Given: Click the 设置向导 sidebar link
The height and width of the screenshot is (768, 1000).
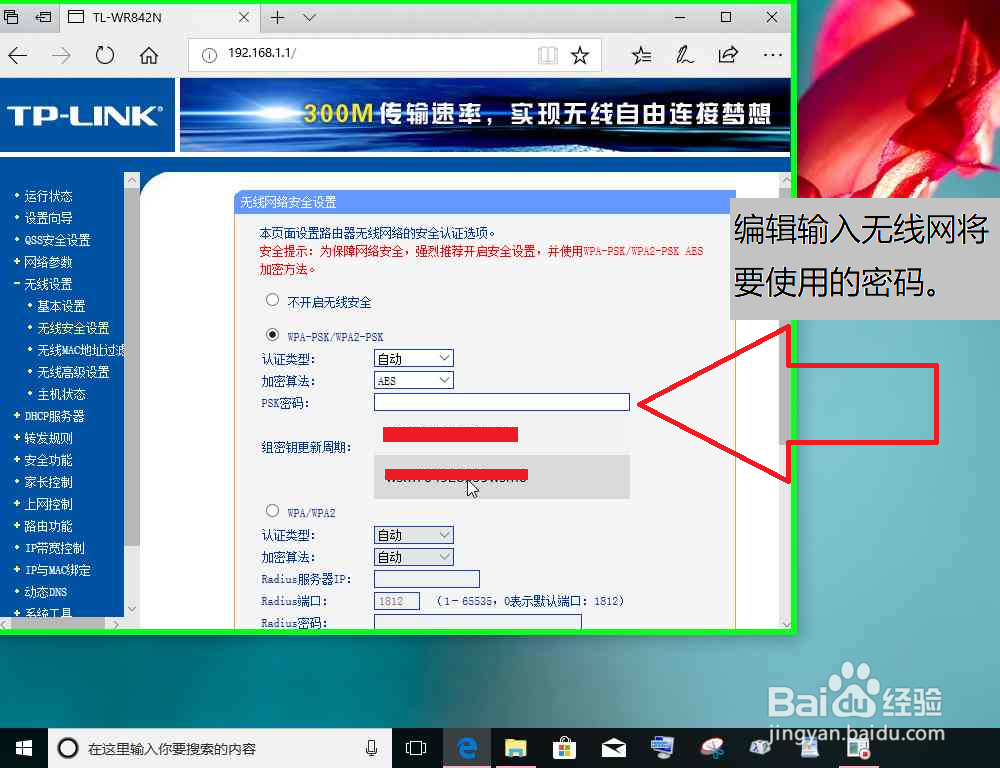Looking at the screenshot, I should coord(48,217).
